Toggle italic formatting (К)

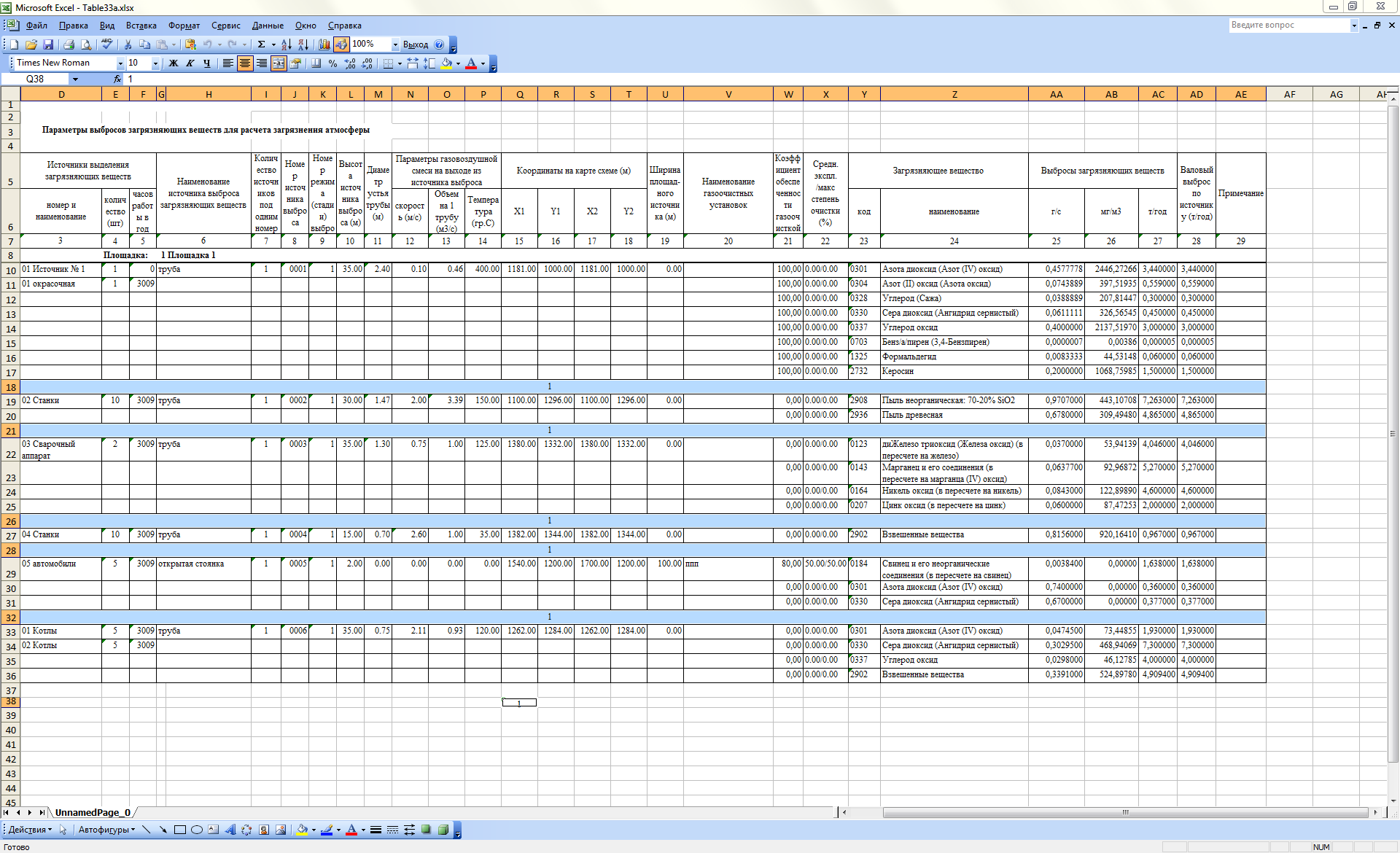click(190, 63)
